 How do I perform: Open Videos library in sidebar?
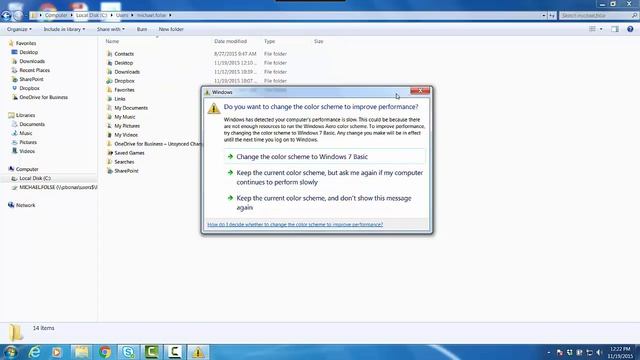tap(27, 151)
